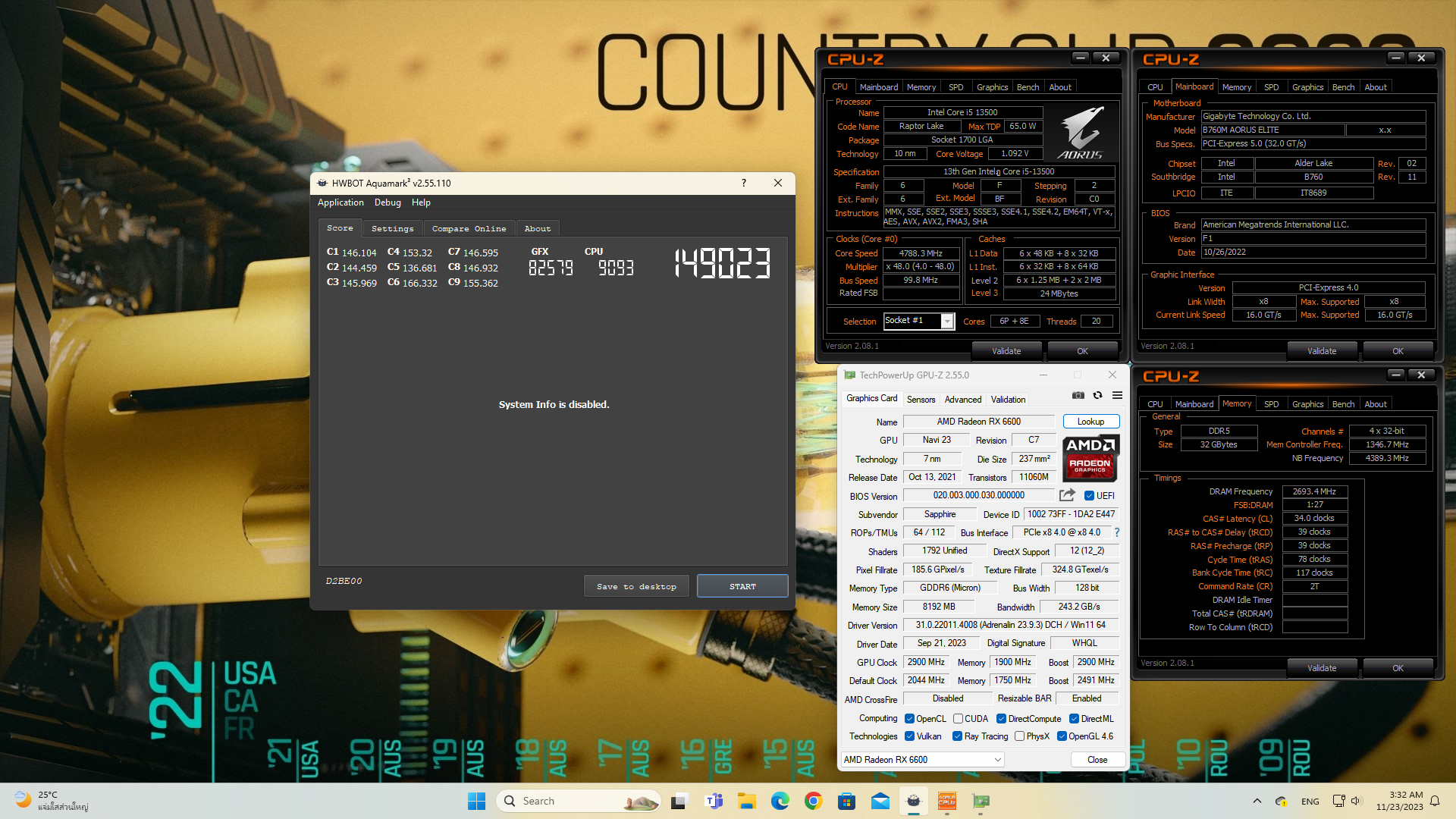The height and width of the screenshot is (819, 1456).
Task: Switch to Settings tab in Aquamark
Action: (x=393, y=228)
